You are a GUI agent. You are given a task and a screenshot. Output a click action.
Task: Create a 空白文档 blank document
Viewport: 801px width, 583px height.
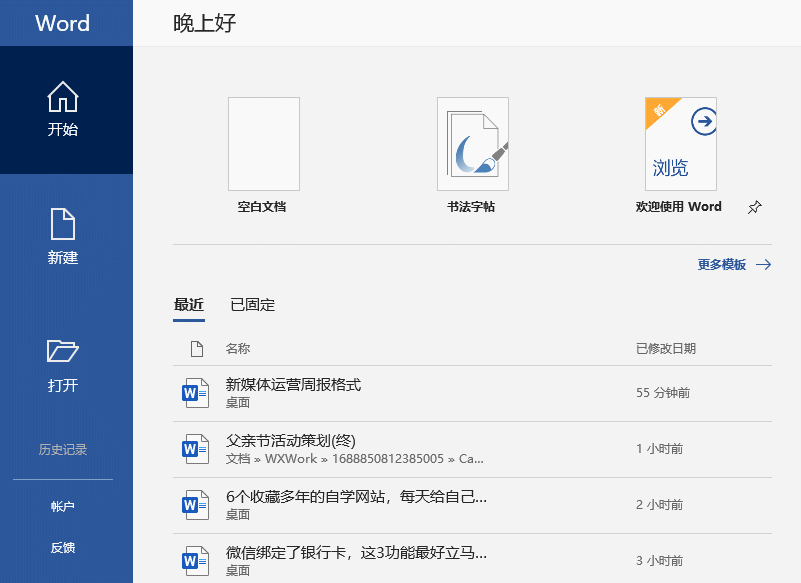pos(264,144)
